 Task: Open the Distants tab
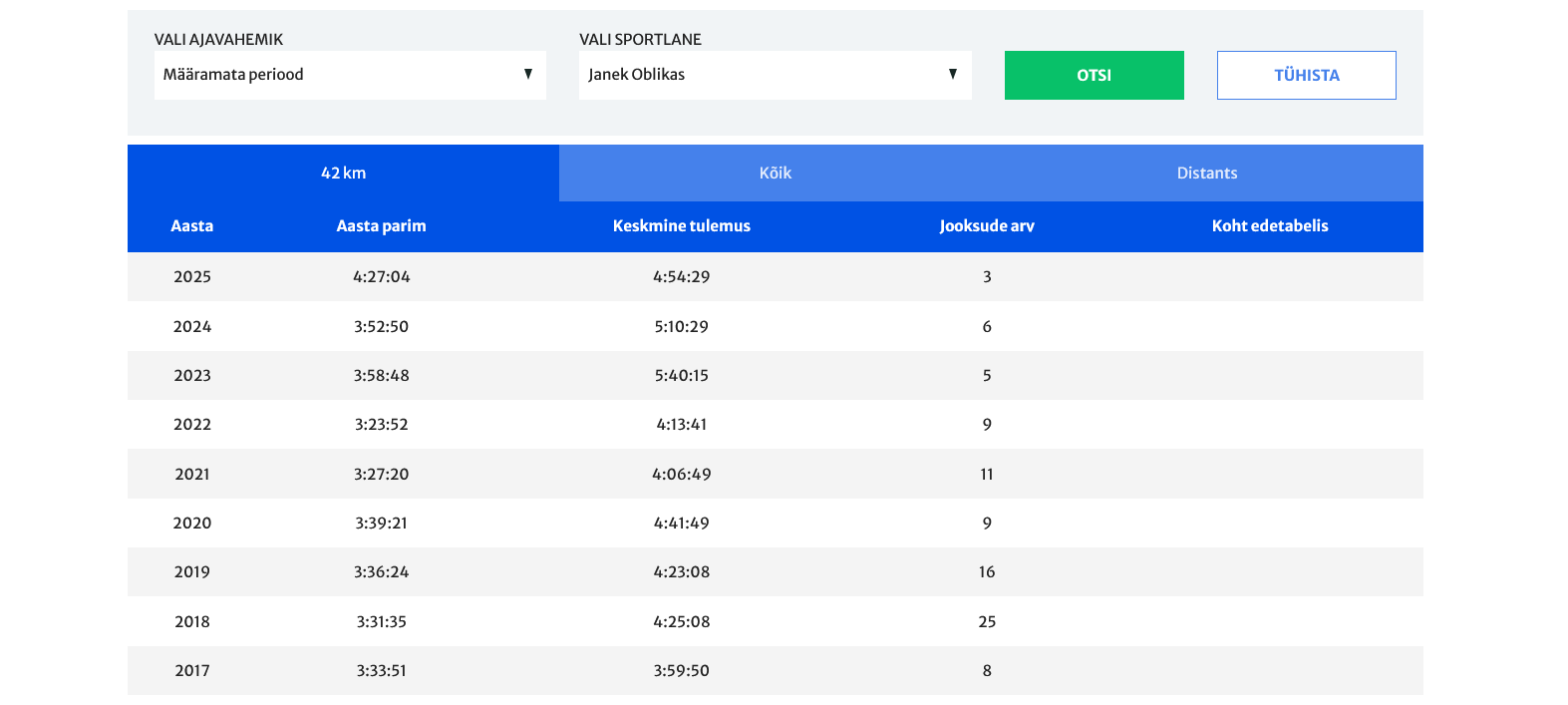pos(1206,174)
